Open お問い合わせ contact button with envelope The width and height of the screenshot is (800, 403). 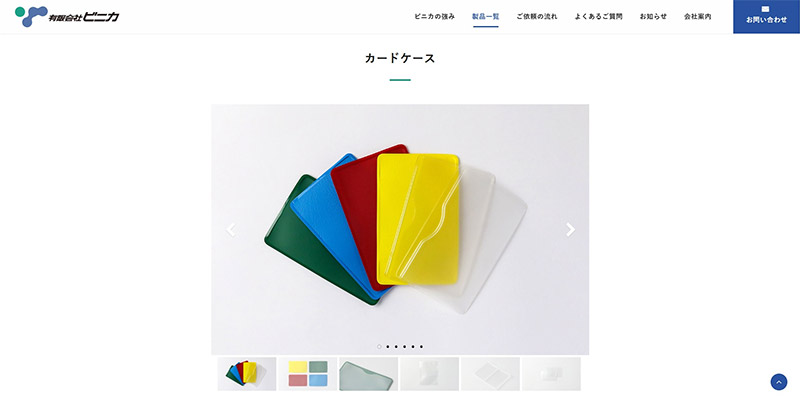766,17
